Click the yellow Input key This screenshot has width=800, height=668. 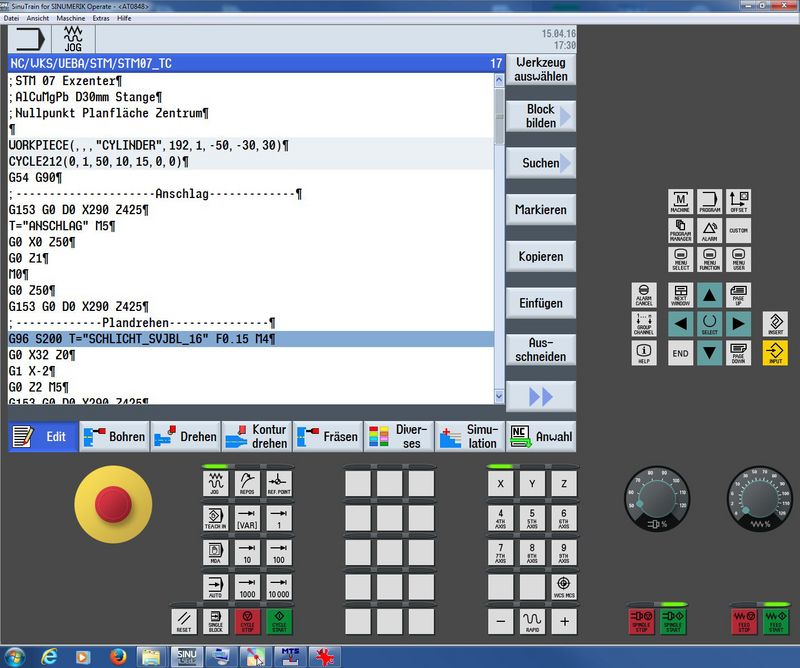[x=774, y=352]
